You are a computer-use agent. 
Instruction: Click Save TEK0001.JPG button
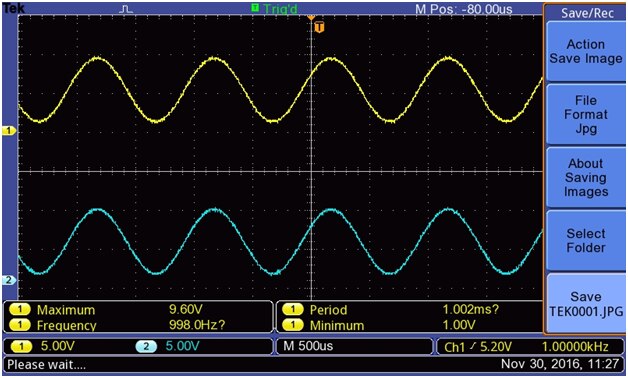tap(586, 304)
